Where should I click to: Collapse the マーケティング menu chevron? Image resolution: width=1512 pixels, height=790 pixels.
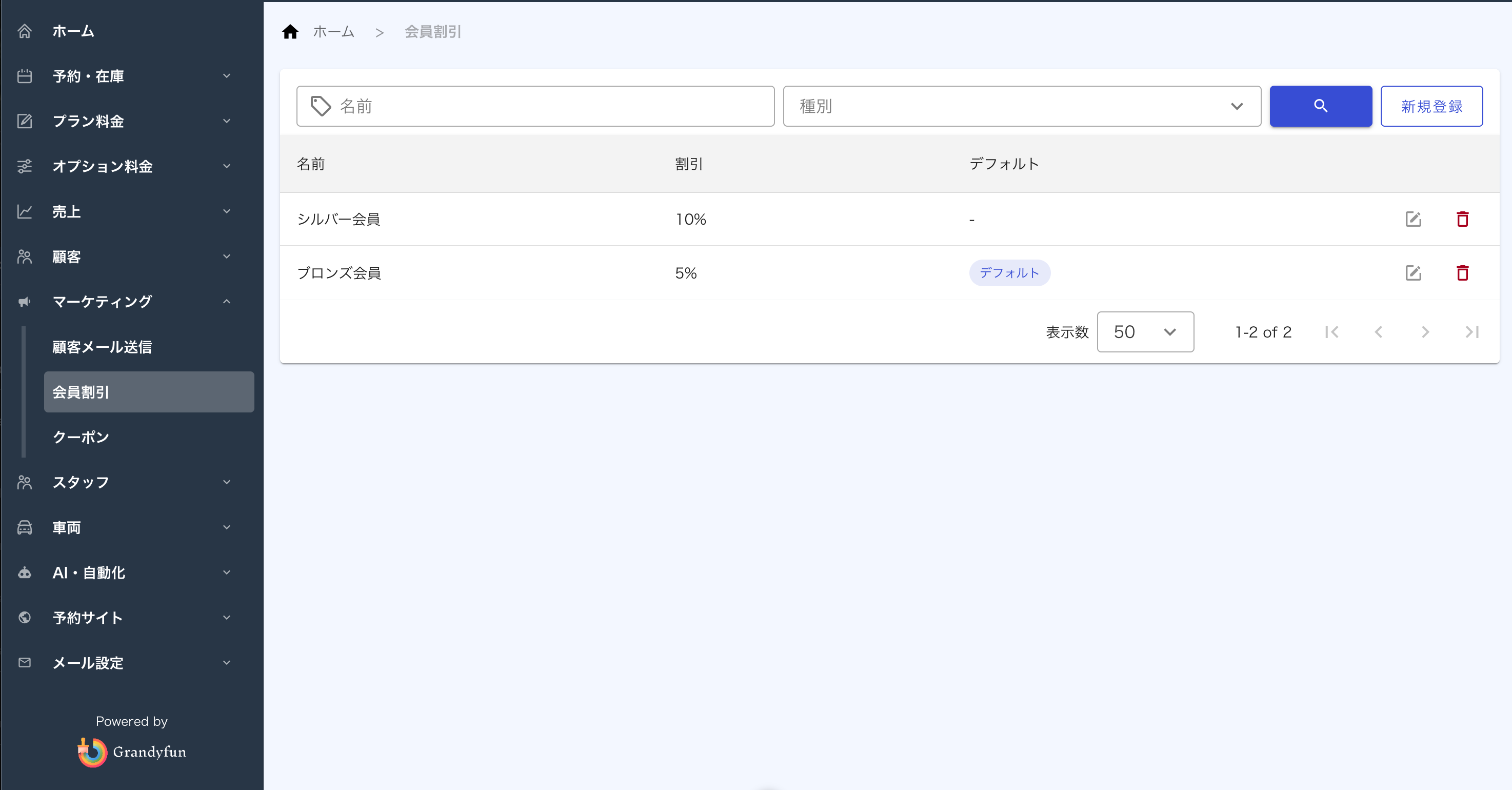pos(227,302)
